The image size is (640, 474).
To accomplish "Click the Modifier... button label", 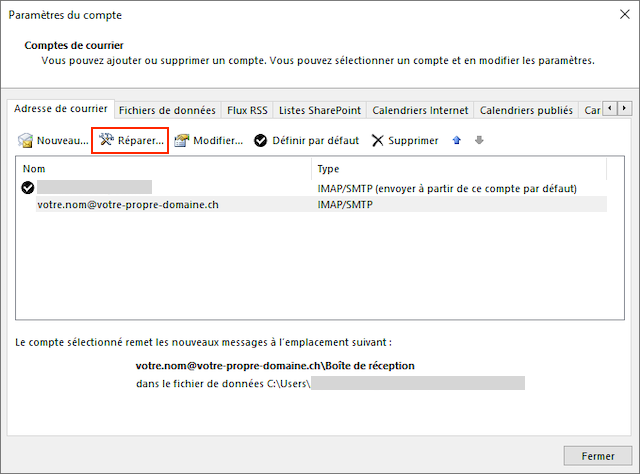I will point(218,140).
